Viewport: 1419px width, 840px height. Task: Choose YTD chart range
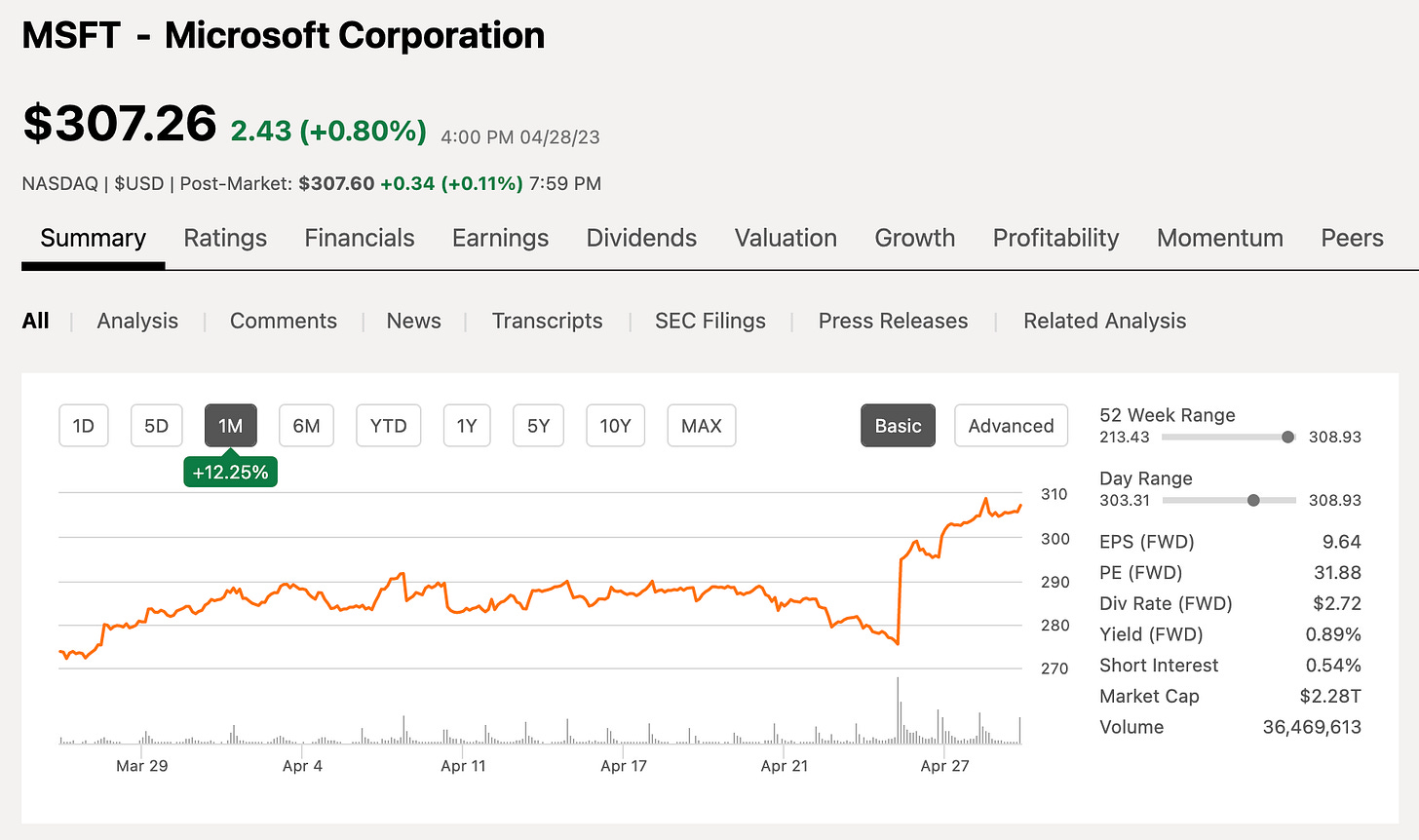tap(389, 426)
